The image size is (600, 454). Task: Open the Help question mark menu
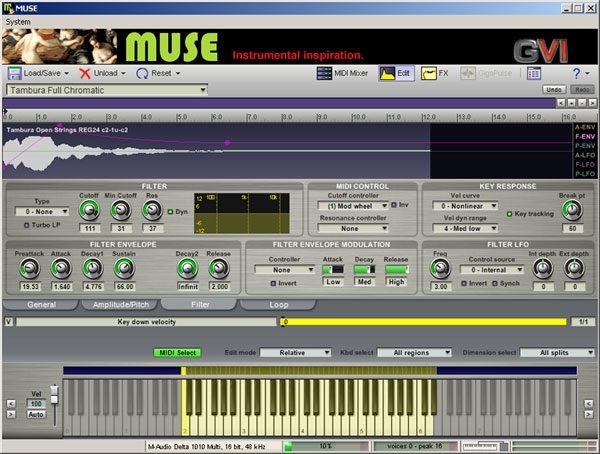[580, 73]
